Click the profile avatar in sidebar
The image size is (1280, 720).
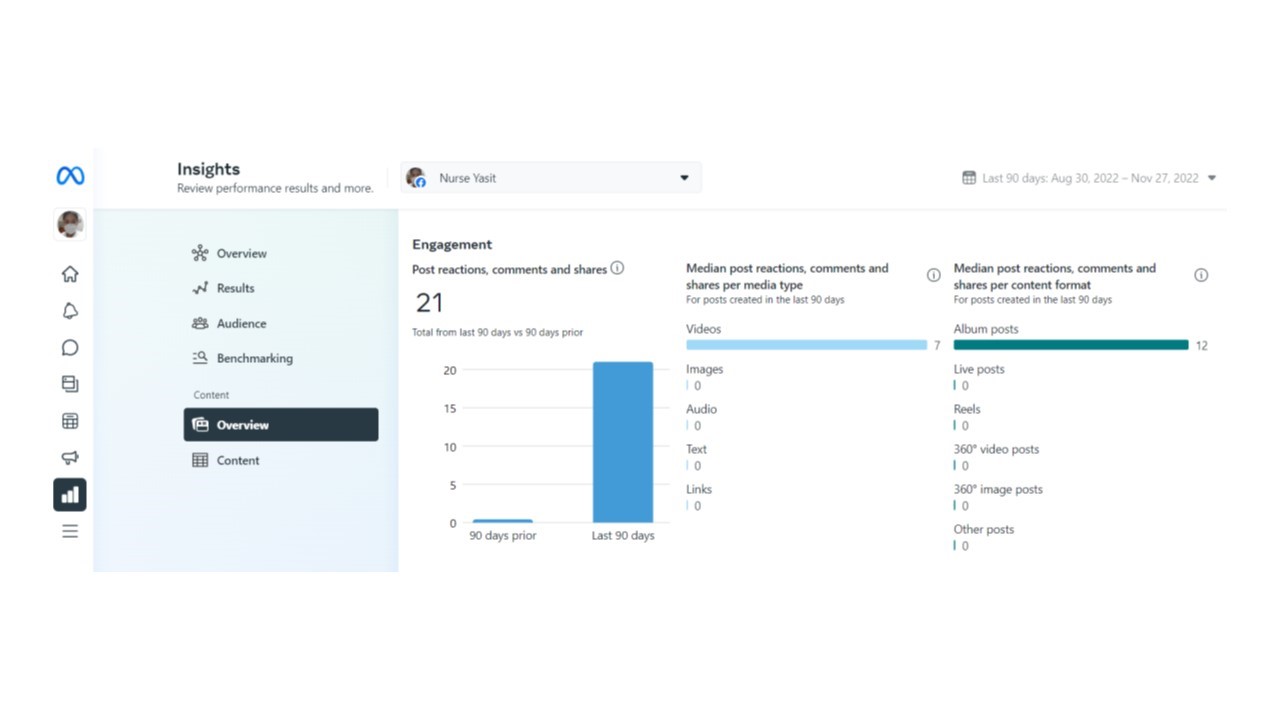pyautogui.click(x=70, y=224)
